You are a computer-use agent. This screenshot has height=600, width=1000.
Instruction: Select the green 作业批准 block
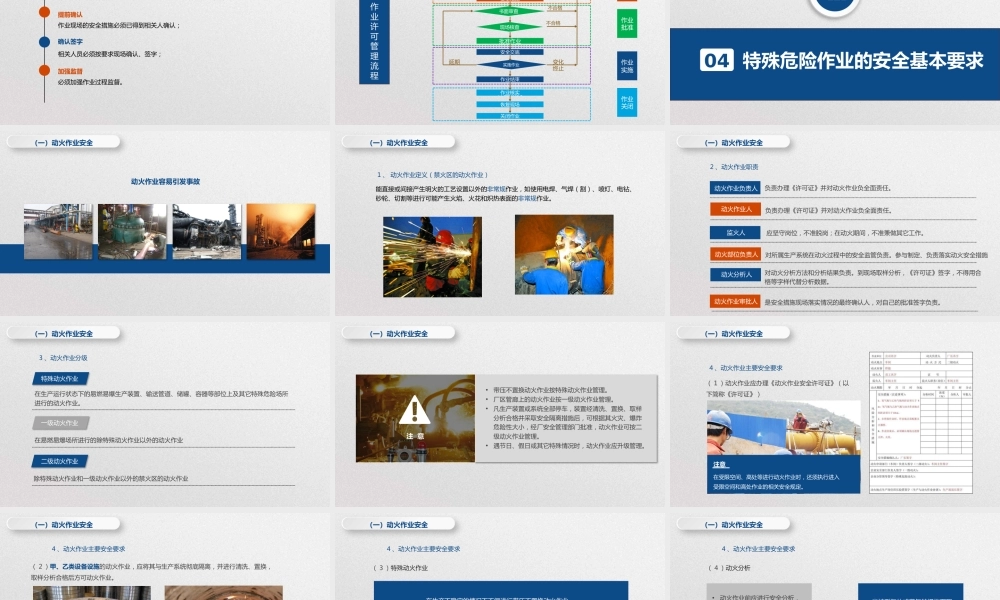coord(626,24)
